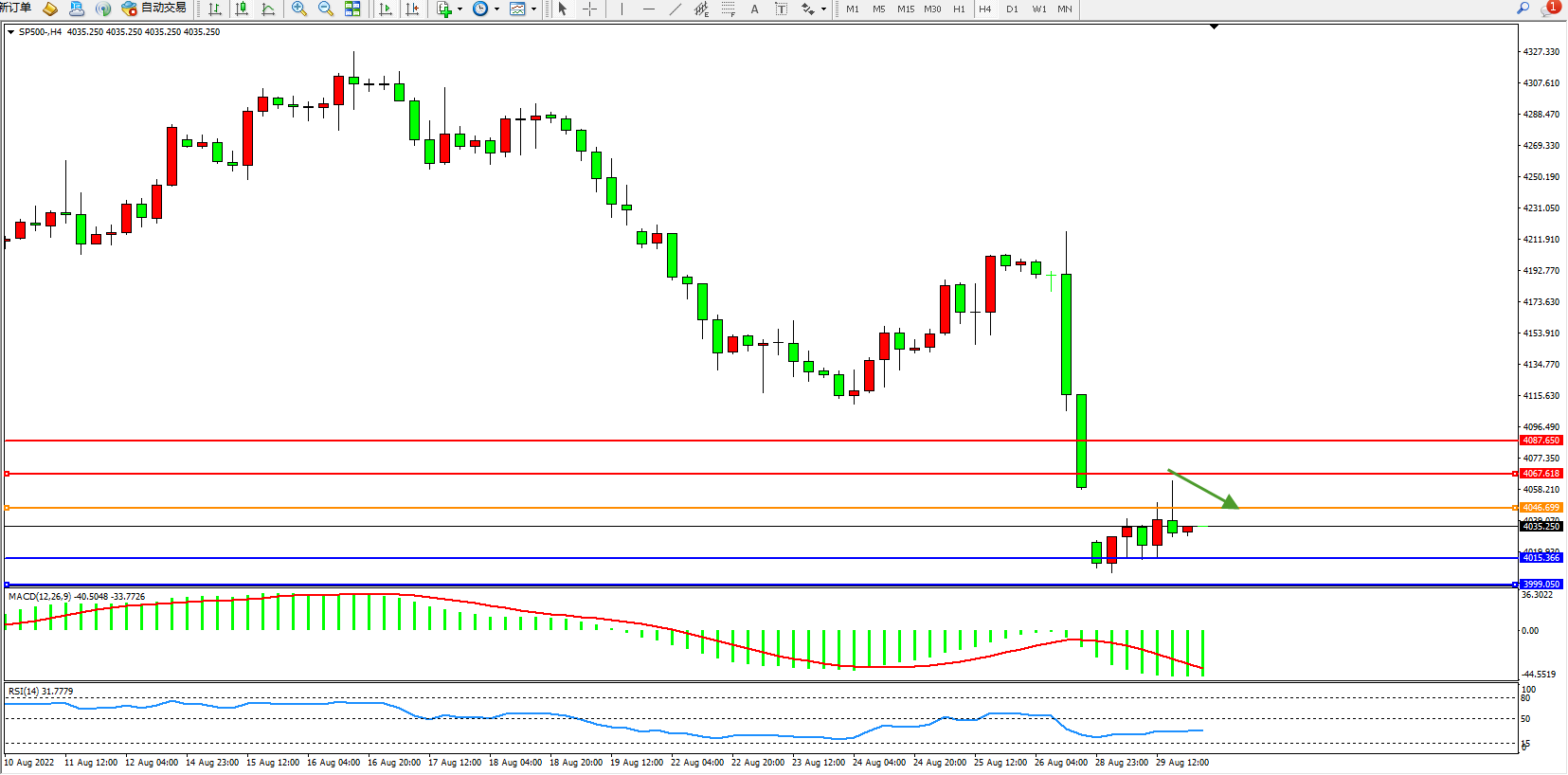Click the zoom out magnifier icon
The height and width of the screenshot is (775, 1568).
[326, 9]
